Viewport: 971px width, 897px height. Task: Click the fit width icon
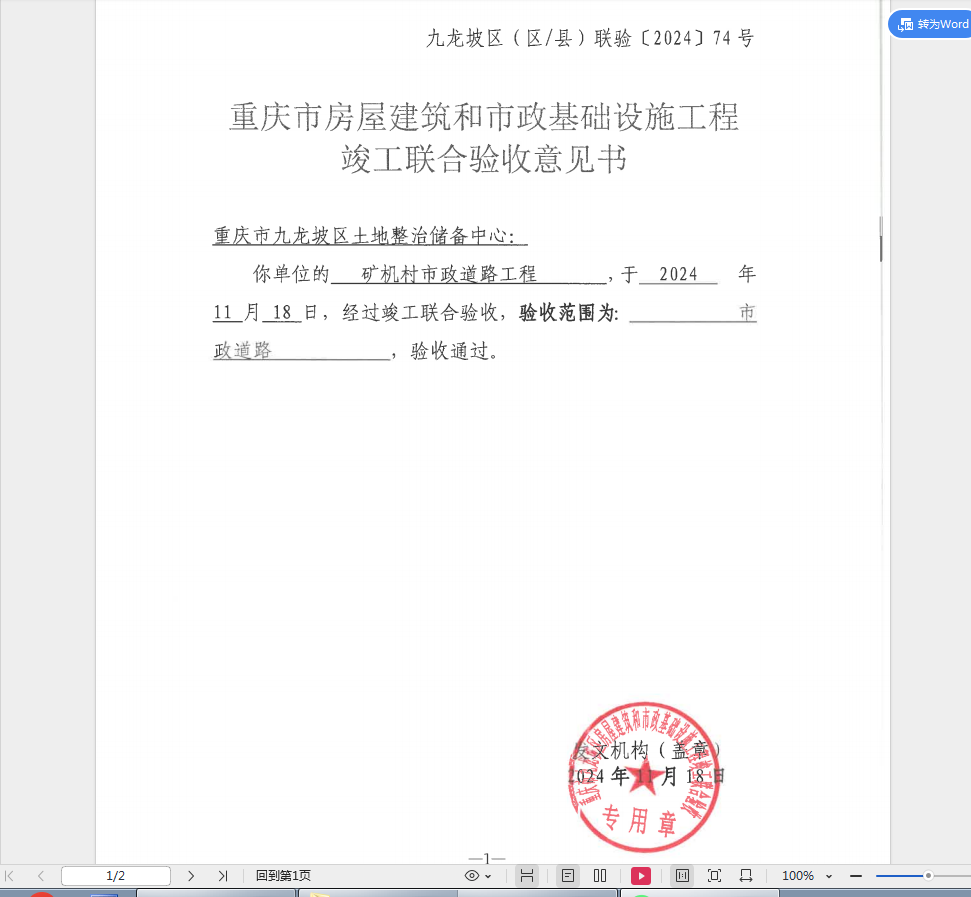746,875
